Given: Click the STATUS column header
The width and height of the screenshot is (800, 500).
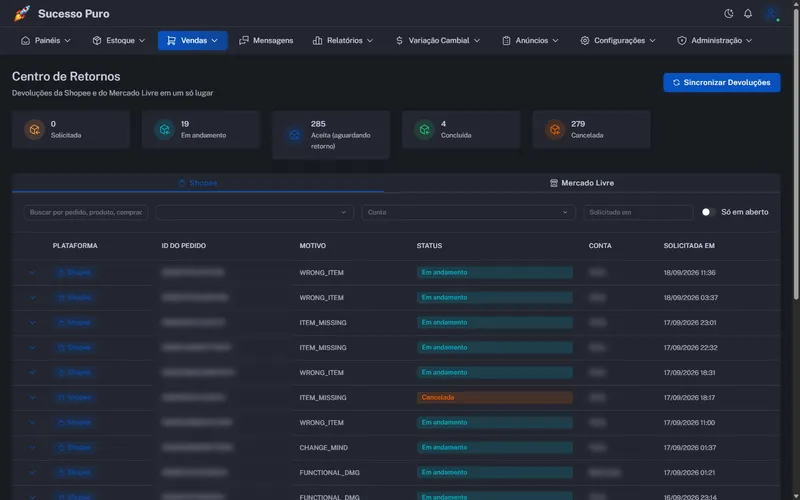Looking at the screenshot, I should (x=429, y=246).
